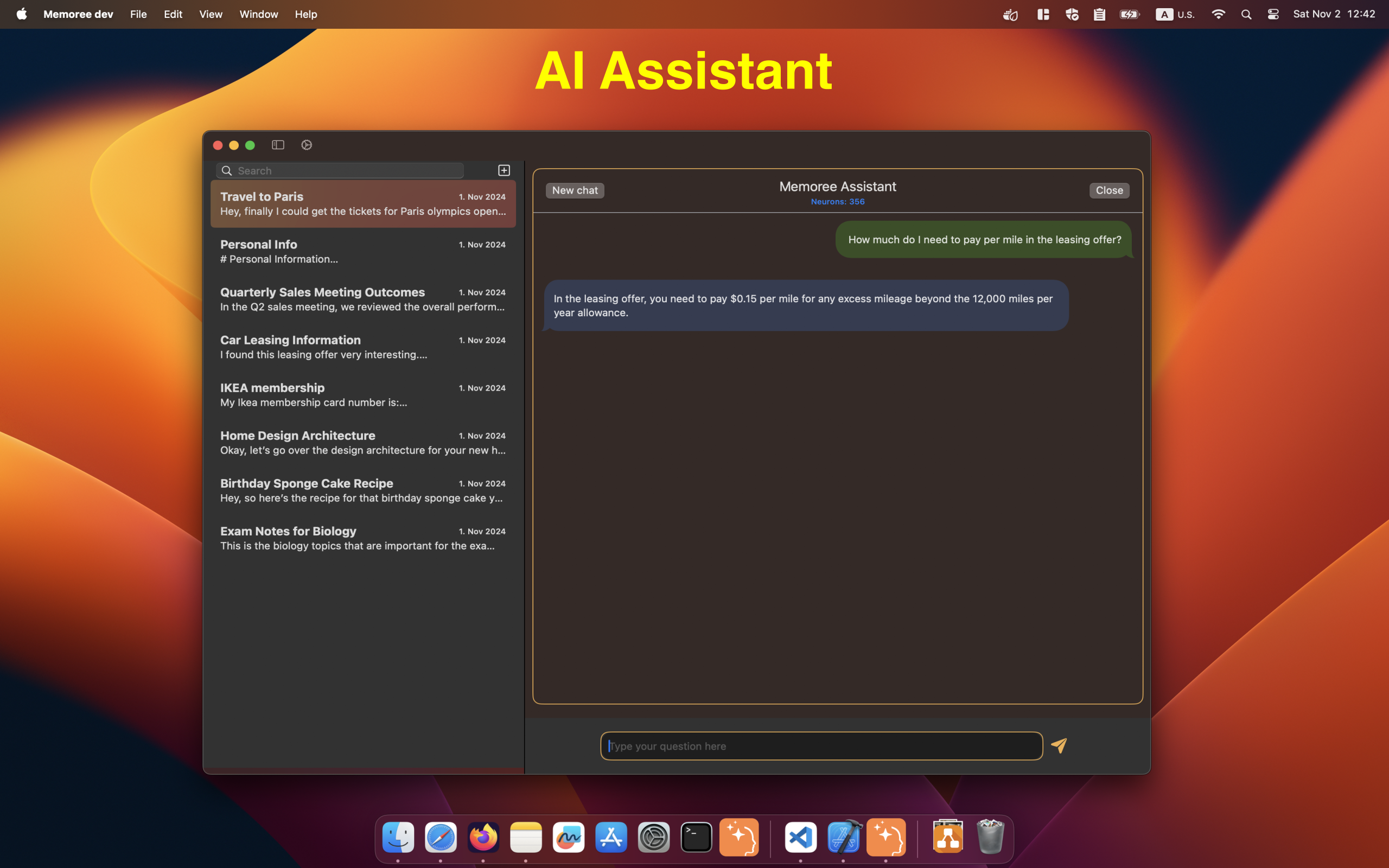
Task: Click the Wi-Fi status icon
Action: pyautogui.click(x=1218, y=14)
